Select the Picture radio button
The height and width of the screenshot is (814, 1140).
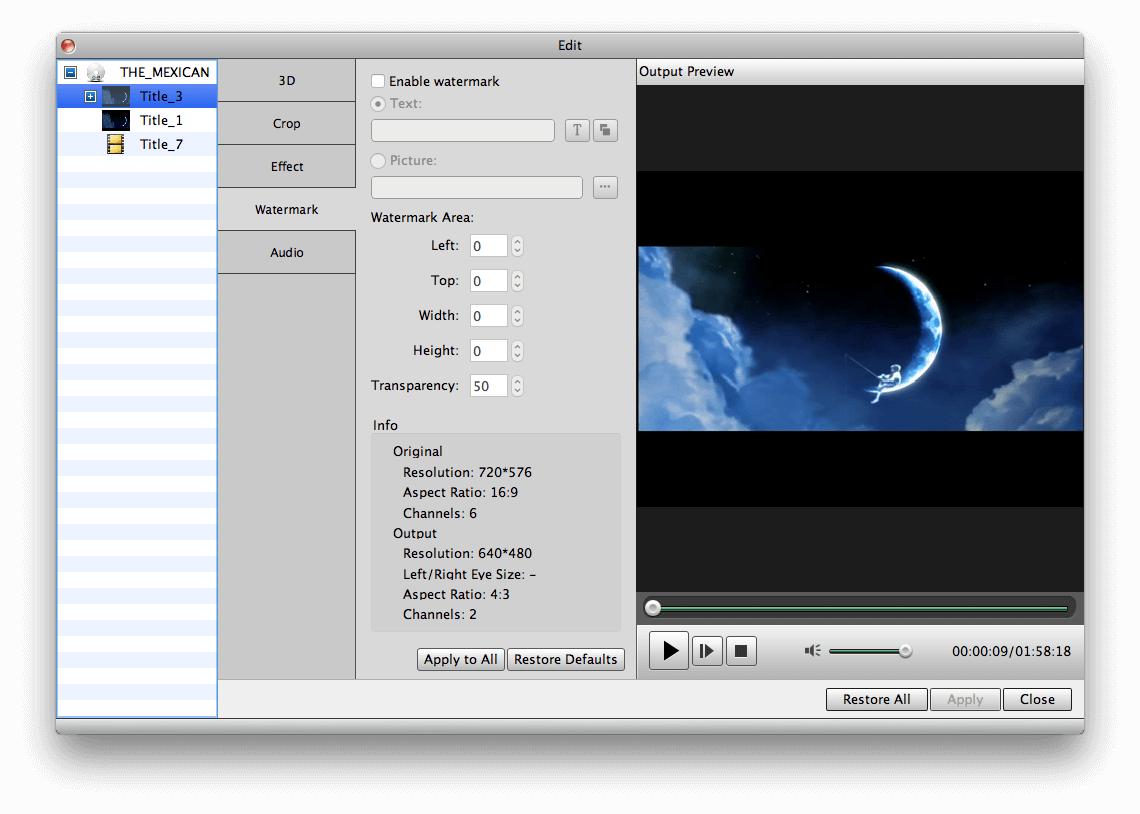(378, 161)
